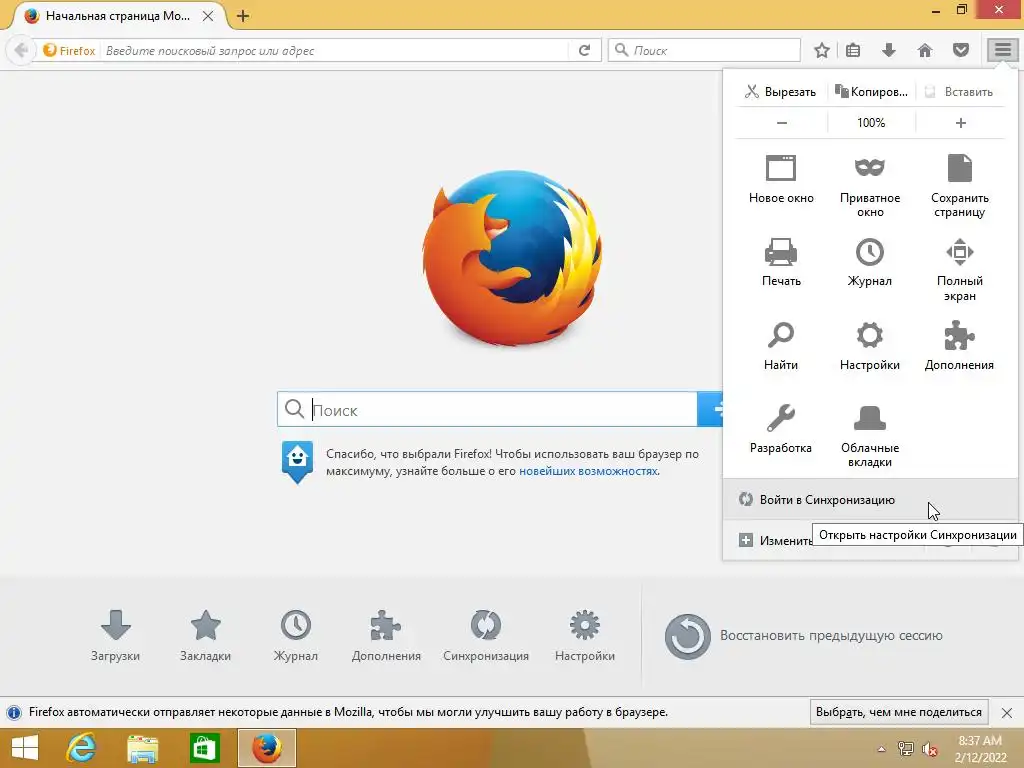This screenshot has width=1024, height=768.
Task: Show hidden tray icons arrow
Action: tap(882, 749)
